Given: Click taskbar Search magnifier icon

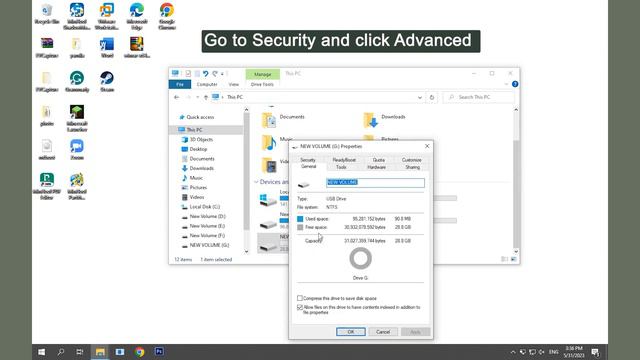Looking at the screenshot, I should tap(61, 352).
